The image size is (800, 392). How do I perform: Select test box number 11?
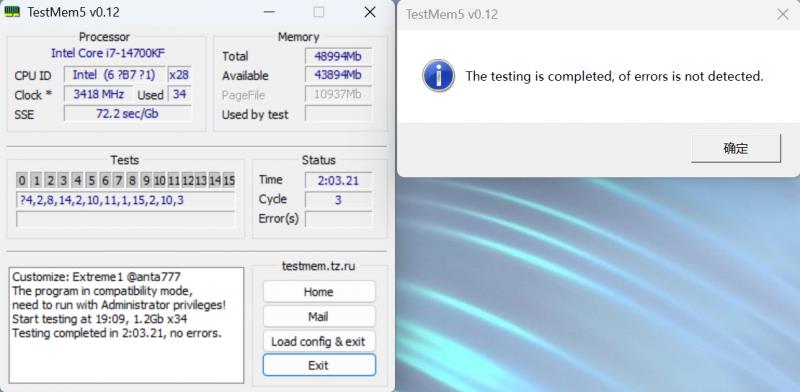(174, 180)
